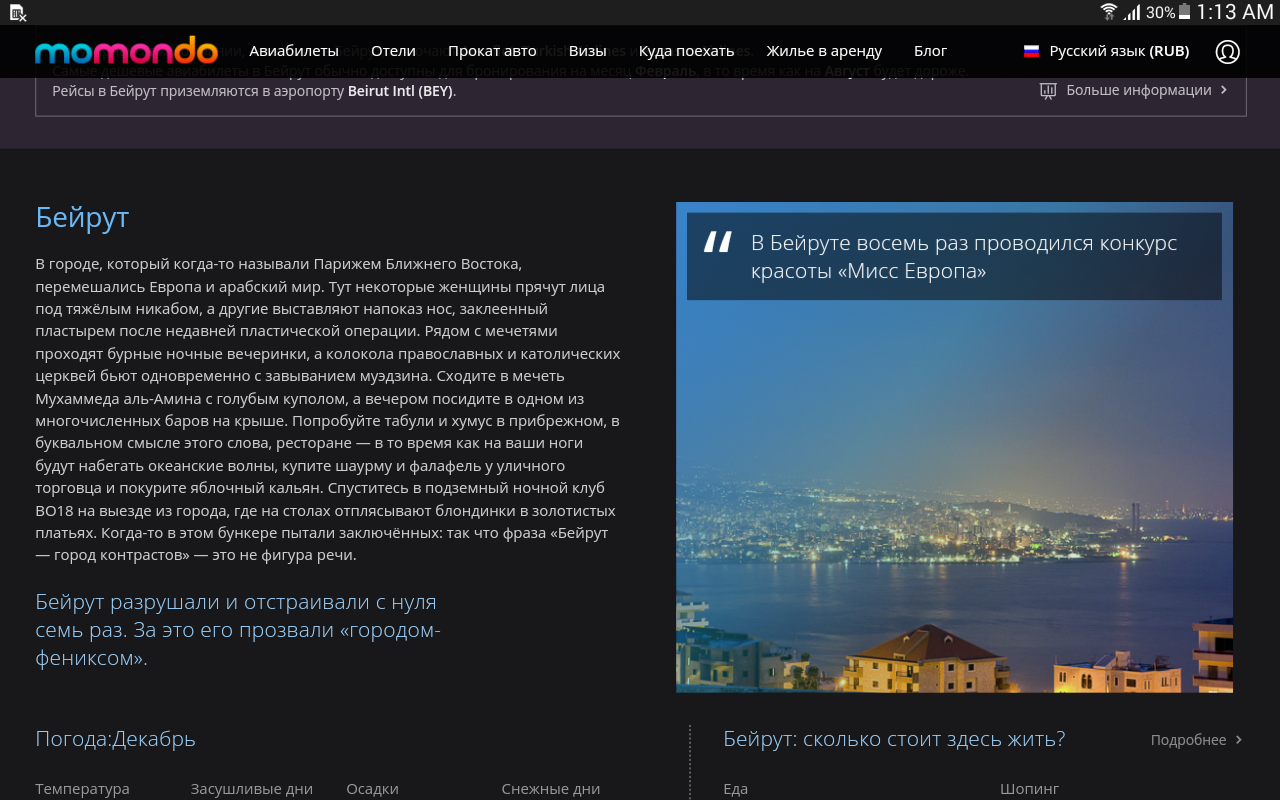Click the Засушливые дни column label
The height and width of the screenshot is (800, 1280).
tap(252, 789)
